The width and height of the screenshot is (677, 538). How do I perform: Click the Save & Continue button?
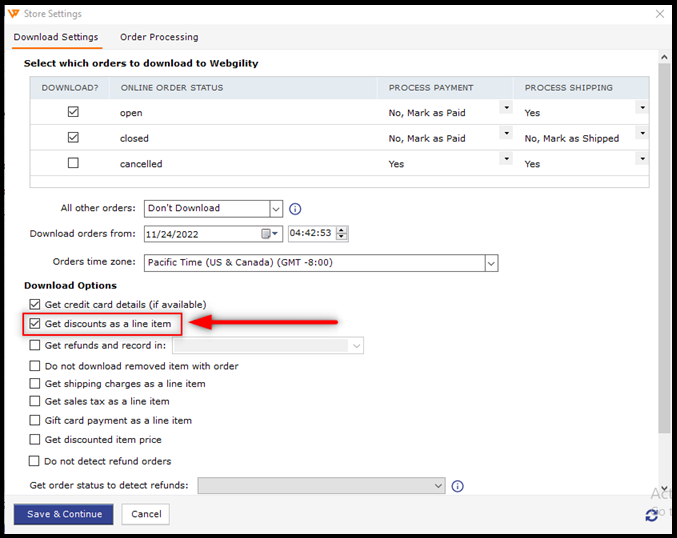pyautogui.click(x=64, y=514)
